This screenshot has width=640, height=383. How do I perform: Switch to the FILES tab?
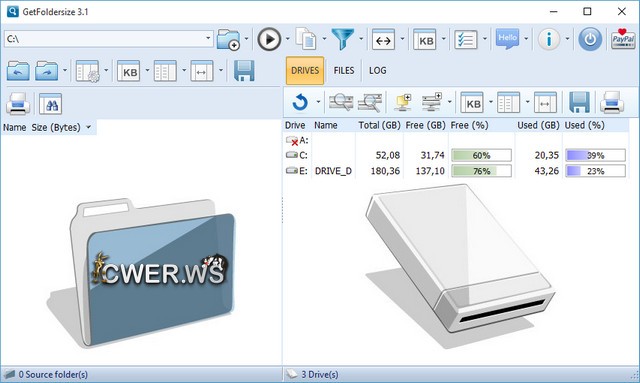click(344, 71)
